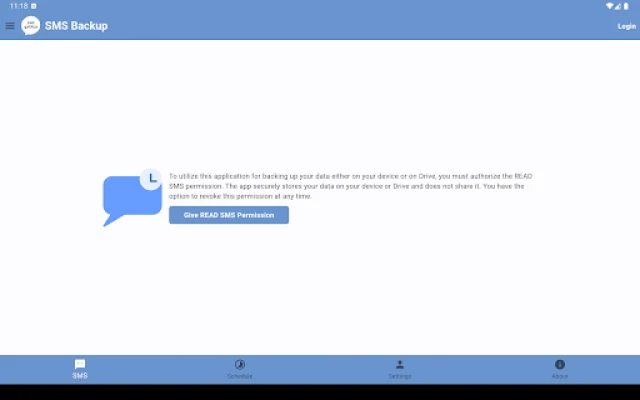The height and width of the screenshot is (400, 640).
Task: Tap the notification icon beside the time
Action: point(33,5)
